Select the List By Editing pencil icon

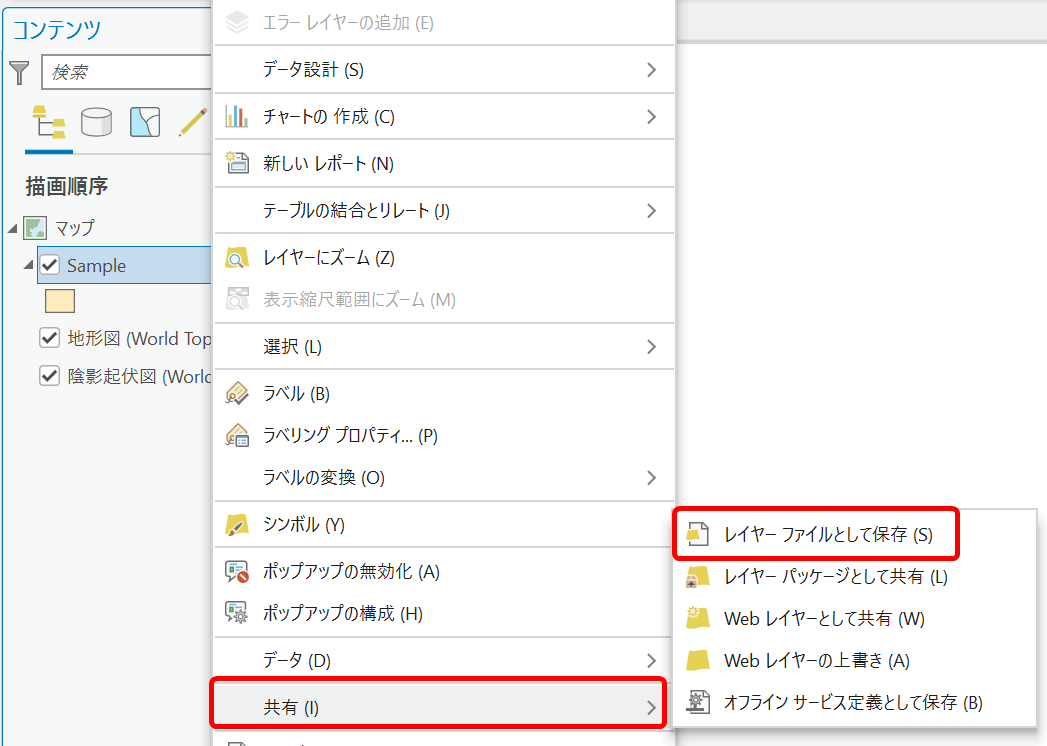click(x=192, y=122)
